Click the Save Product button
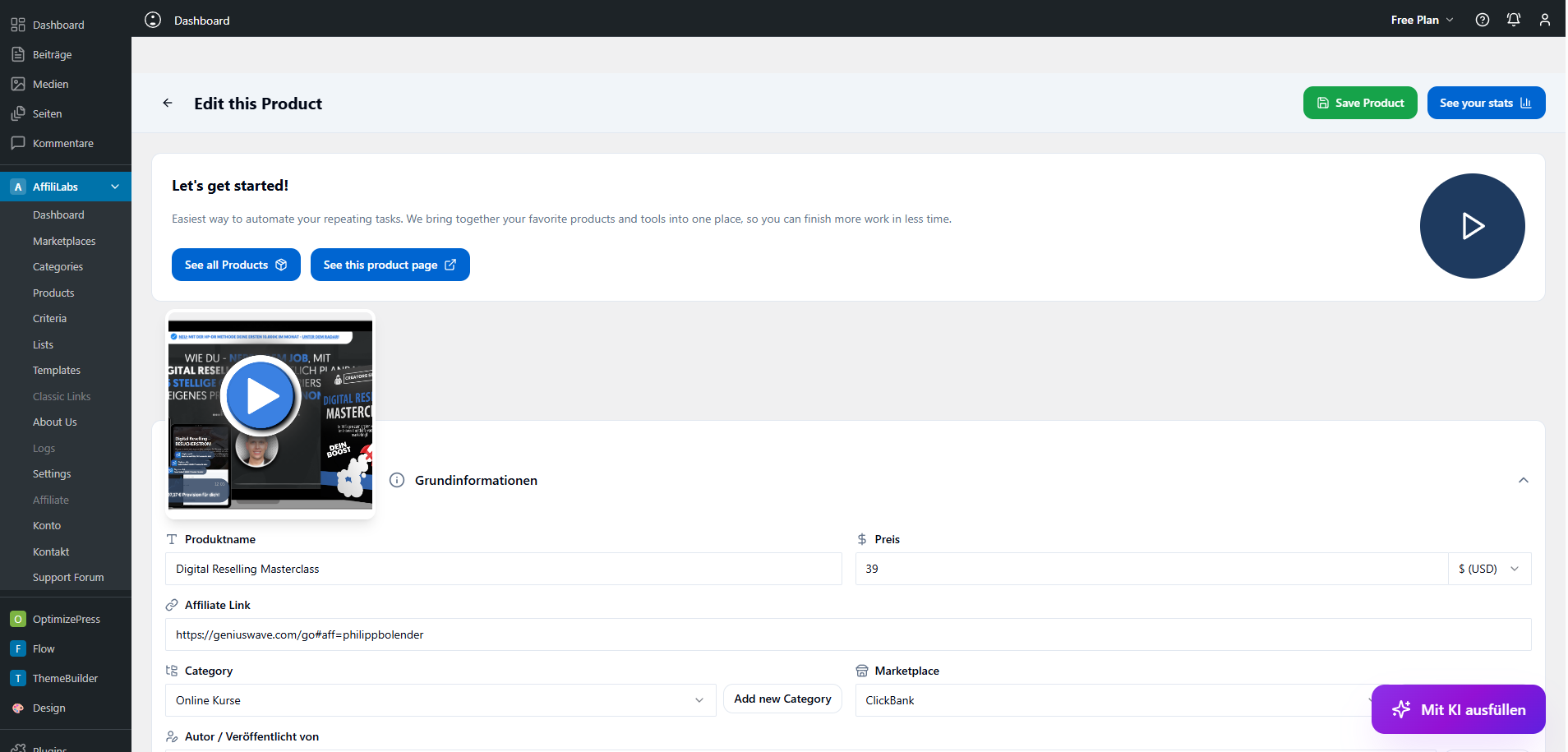The height and width of the screenshot is (752, 1568). 1359,103
